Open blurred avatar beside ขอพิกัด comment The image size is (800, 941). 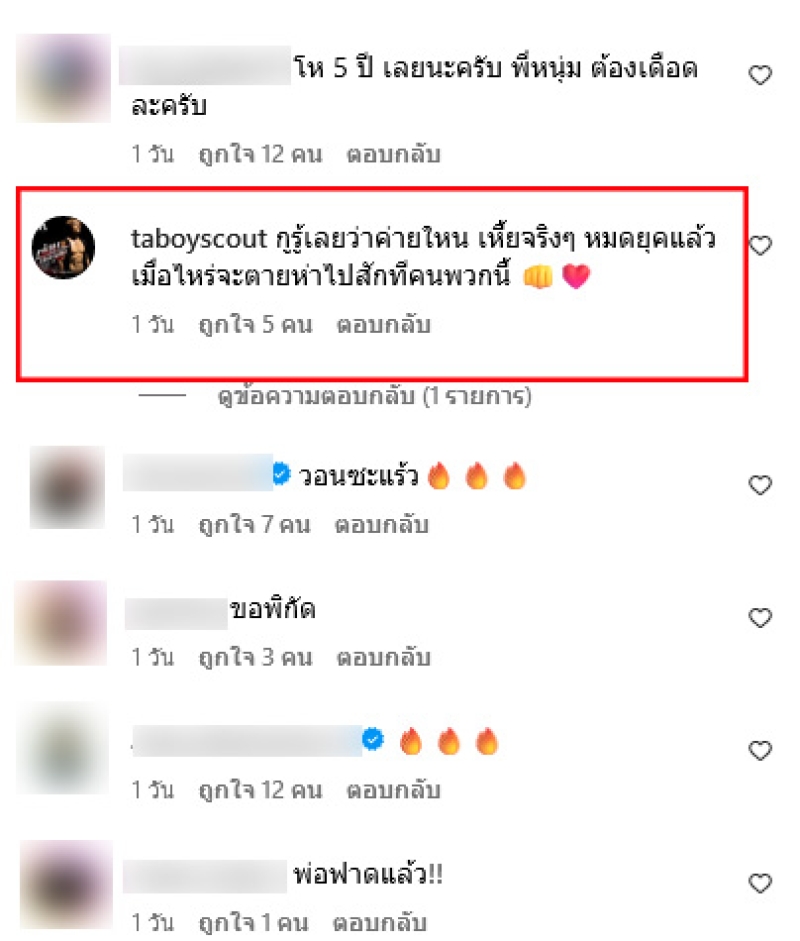[x=61, y=623]
